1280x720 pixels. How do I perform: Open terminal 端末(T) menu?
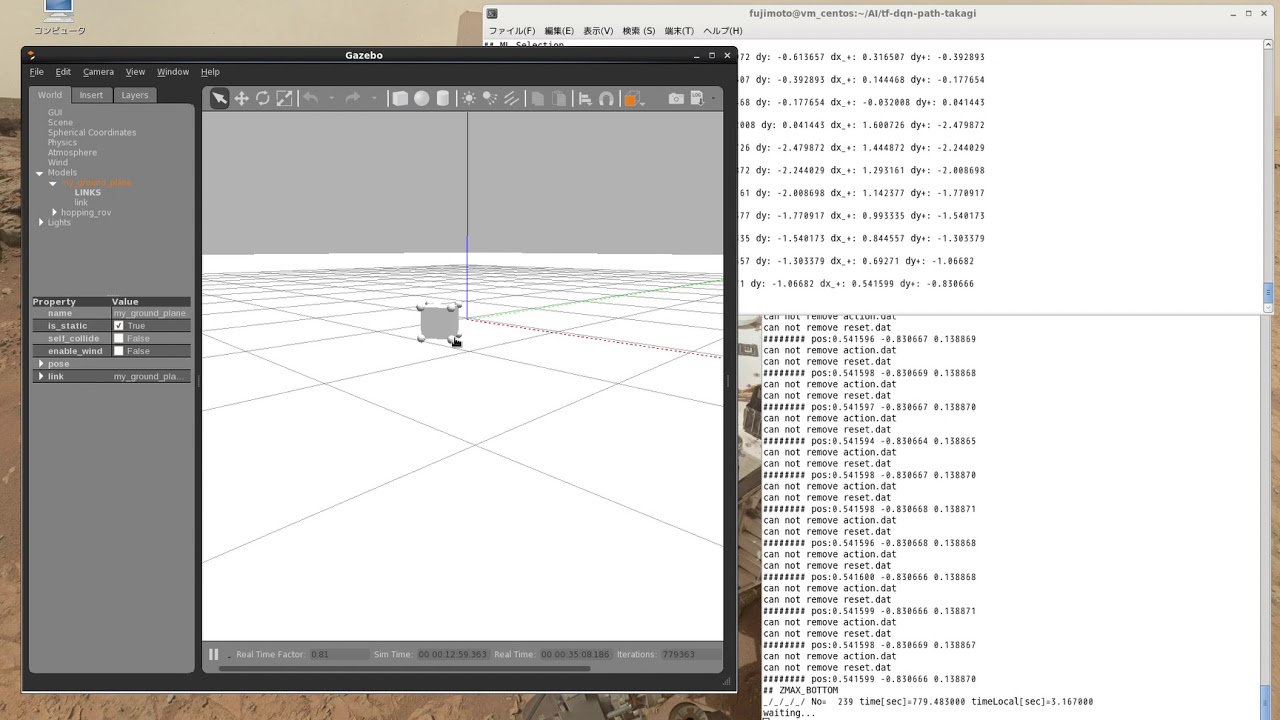coord(679,31)
